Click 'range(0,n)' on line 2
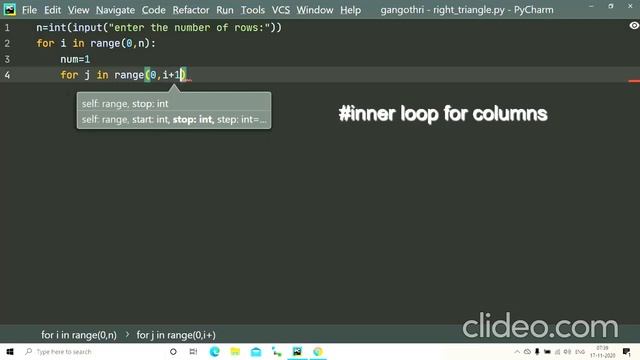Image resolution: width=640 pixels, height=360 pixels. coord(120,43)
